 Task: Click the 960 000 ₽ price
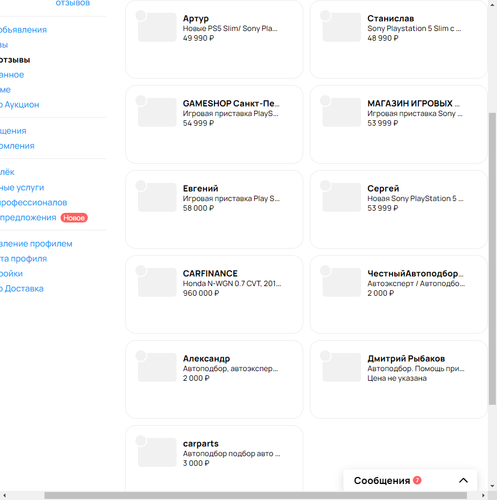point(201,293)
